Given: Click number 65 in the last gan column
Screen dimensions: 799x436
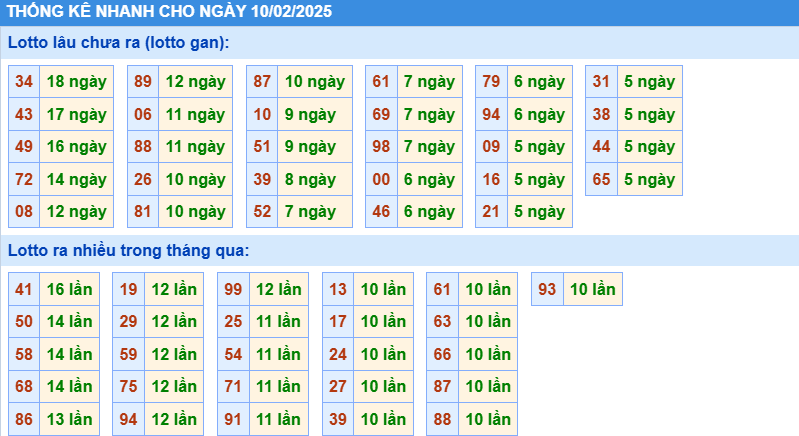Looking at the screenshot, I should [x=601, y=179].
